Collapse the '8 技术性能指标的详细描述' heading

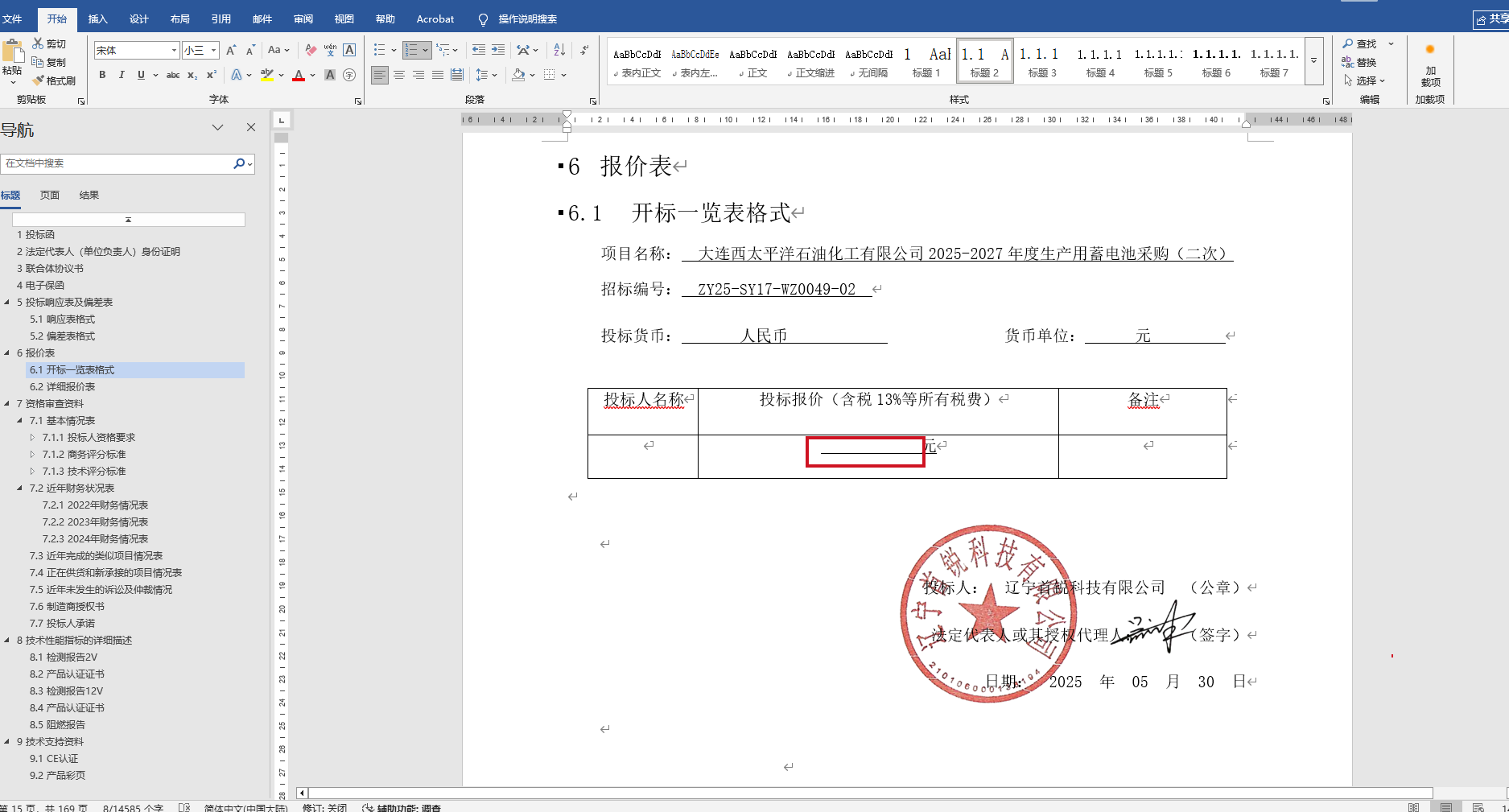pyautogui.click(x=7, y=641)
